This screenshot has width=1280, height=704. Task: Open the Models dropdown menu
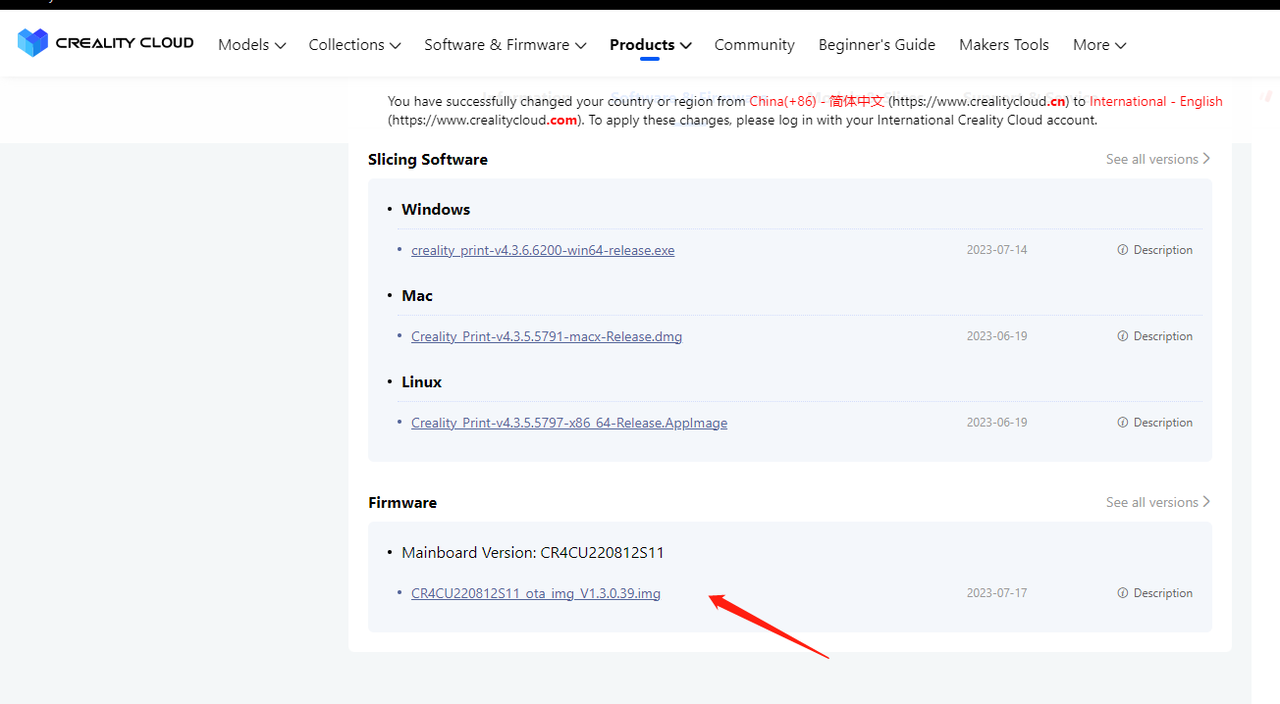coord(252,45)
